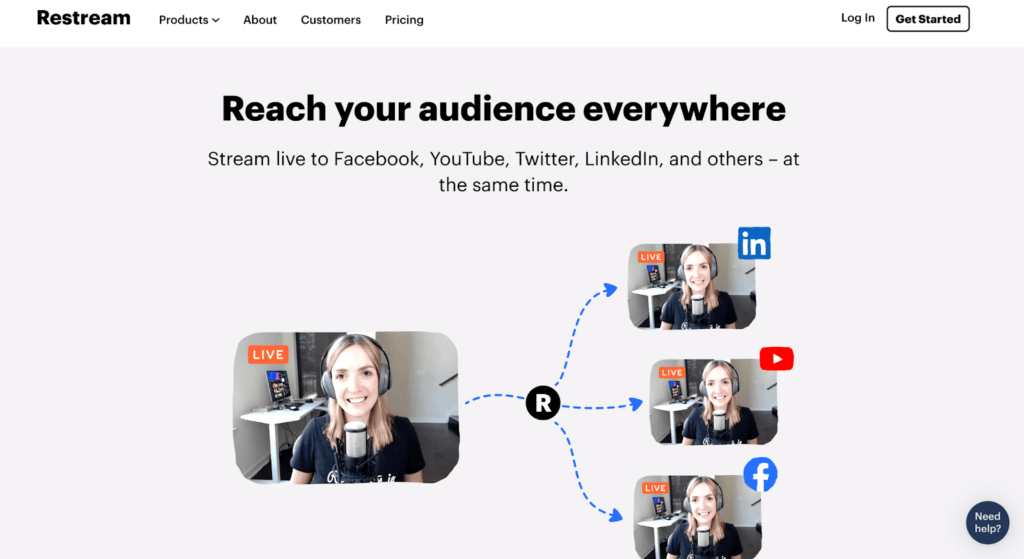Click the YouTube play icon
Image resolution: width=1024 pixels, height=559 pixels.
[776, 359]
